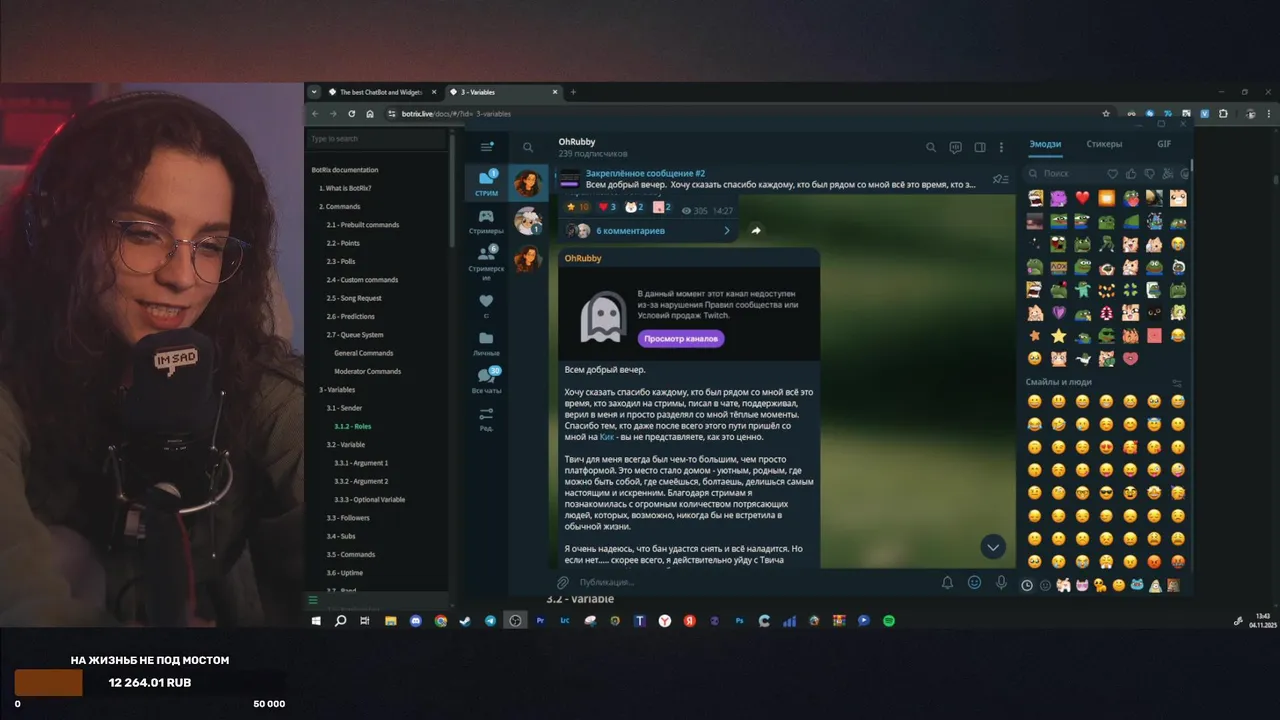1280x720 pixels.
Task: Pick the yellow star emoji
Action: click(x=1058, y=336)
